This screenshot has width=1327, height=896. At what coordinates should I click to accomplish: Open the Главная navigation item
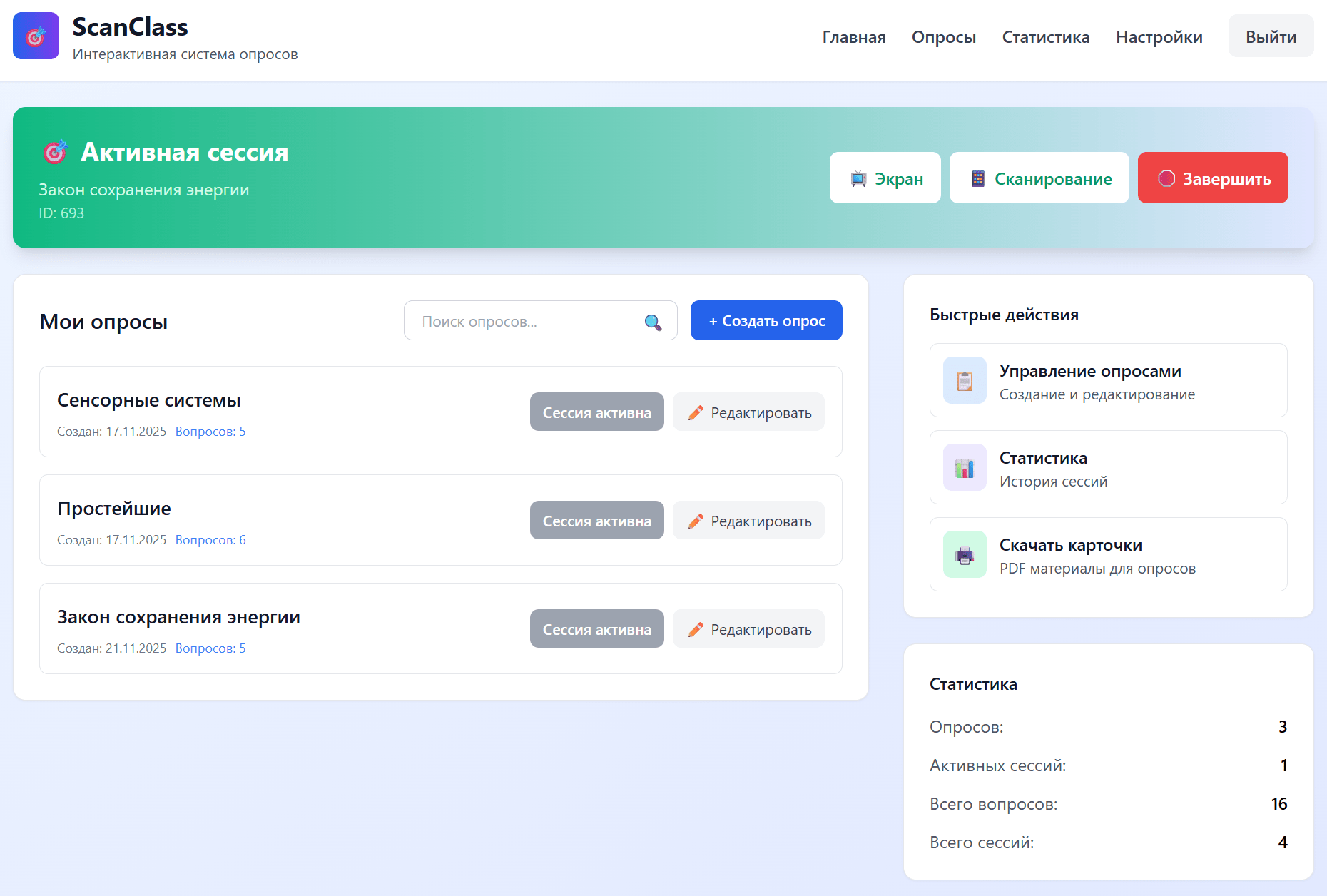pos(853,37)
